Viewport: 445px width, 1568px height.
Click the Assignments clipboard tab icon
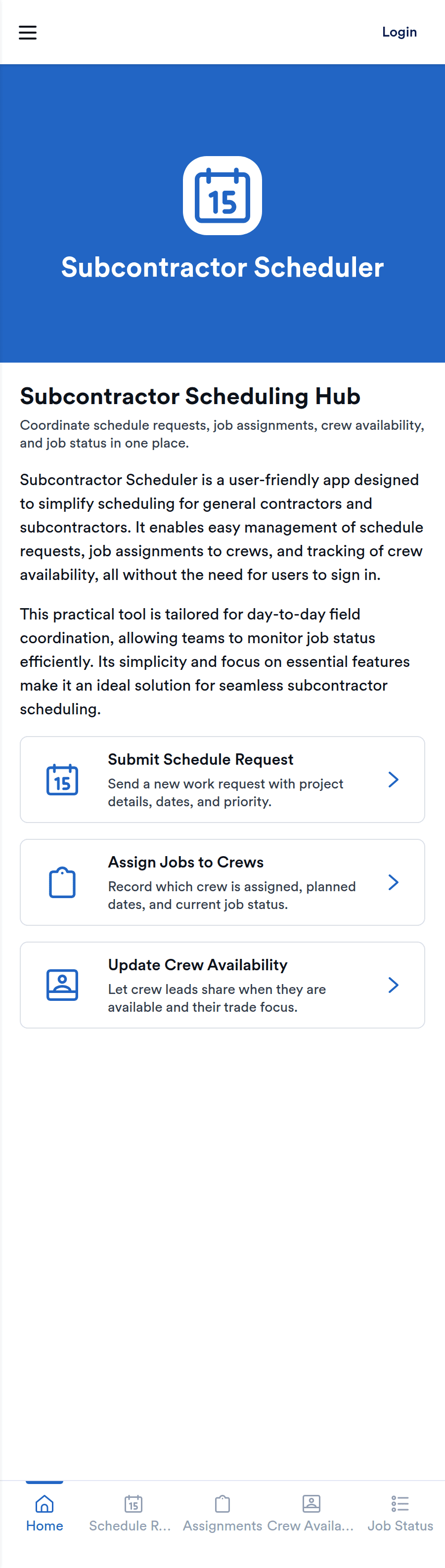[222, 1504]
